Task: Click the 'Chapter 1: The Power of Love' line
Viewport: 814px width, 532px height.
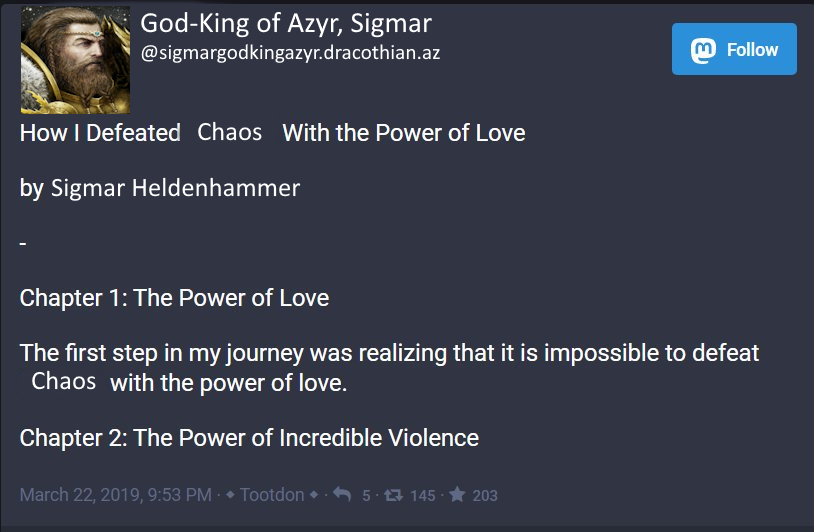Action: pos(174,298)
